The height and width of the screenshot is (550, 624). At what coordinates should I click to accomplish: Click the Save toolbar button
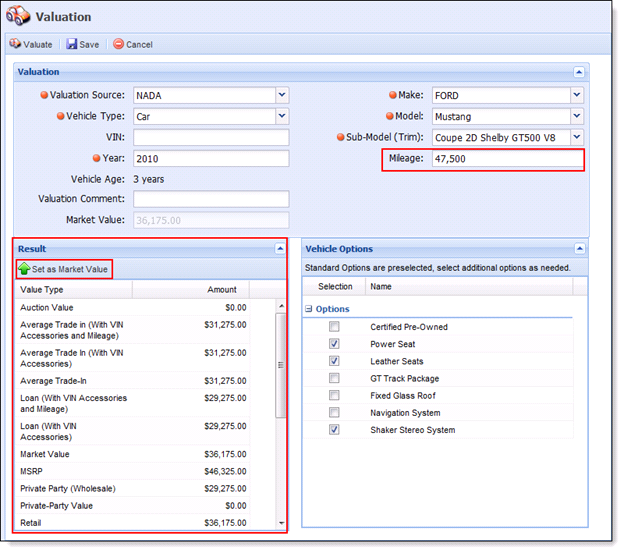point(83,44)
